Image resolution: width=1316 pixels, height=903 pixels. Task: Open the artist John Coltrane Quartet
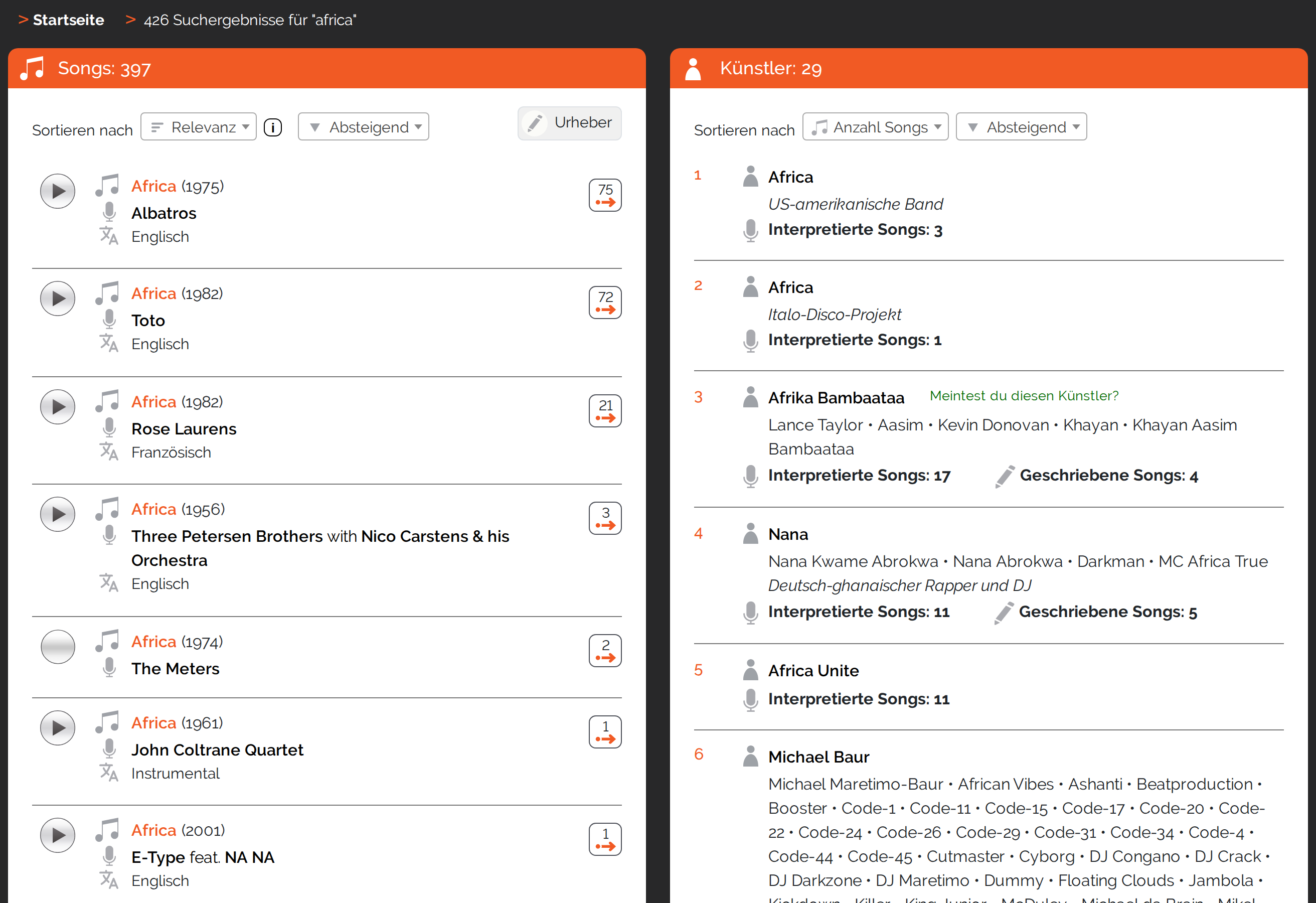pyautogui.click(x=218, y=749)
